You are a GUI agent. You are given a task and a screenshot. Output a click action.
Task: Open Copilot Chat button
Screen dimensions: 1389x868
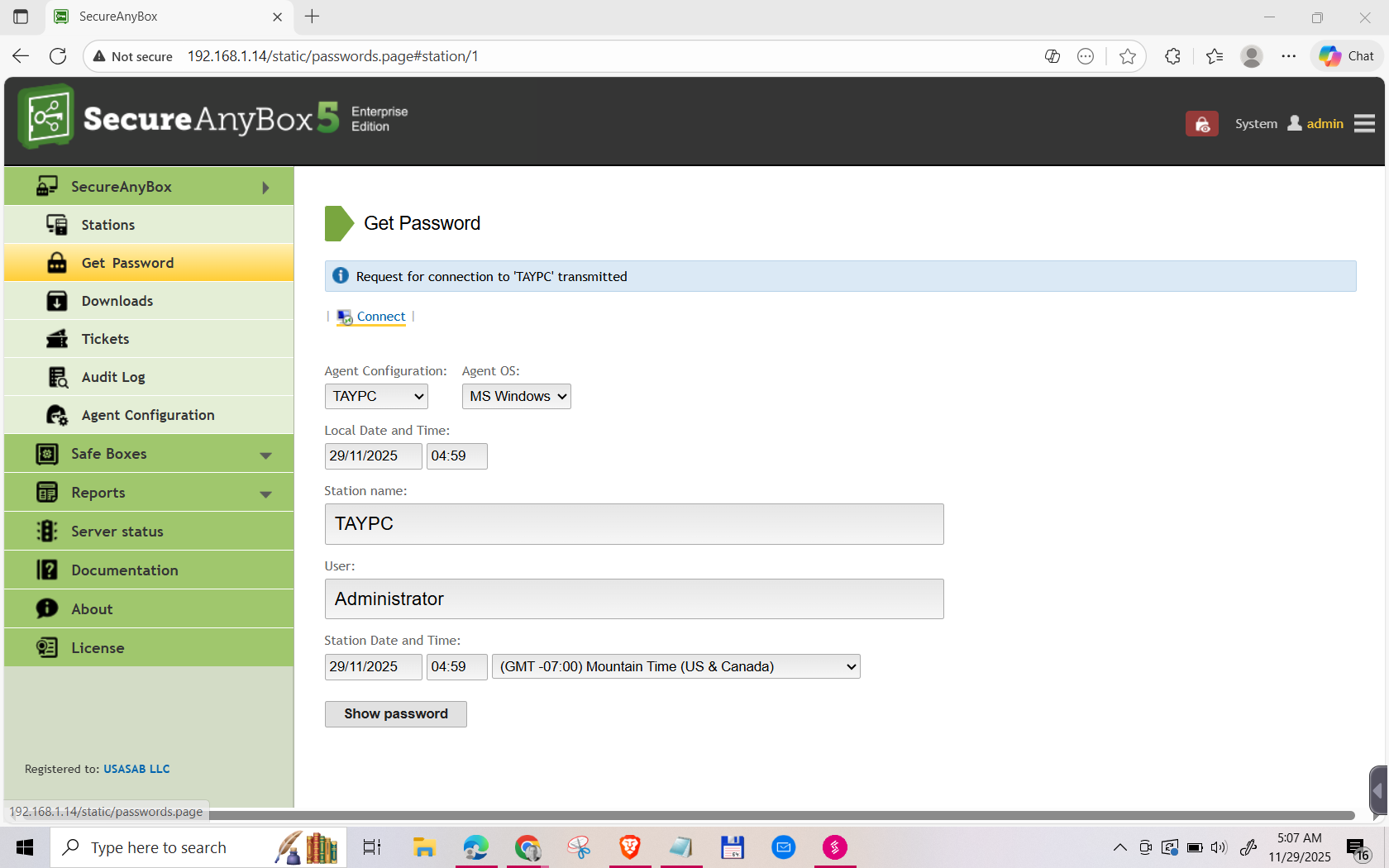[1347, 56]
